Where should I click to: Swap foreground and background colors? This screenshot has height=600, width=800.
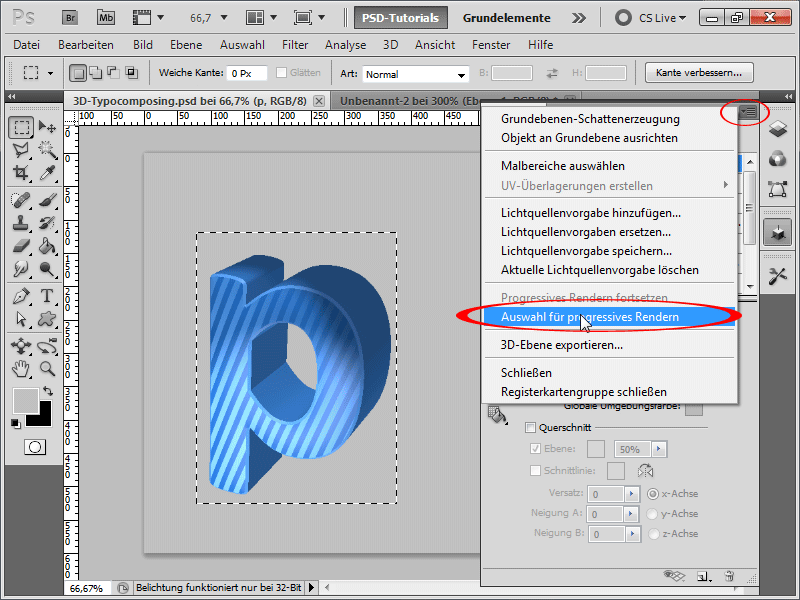(48, 391)
